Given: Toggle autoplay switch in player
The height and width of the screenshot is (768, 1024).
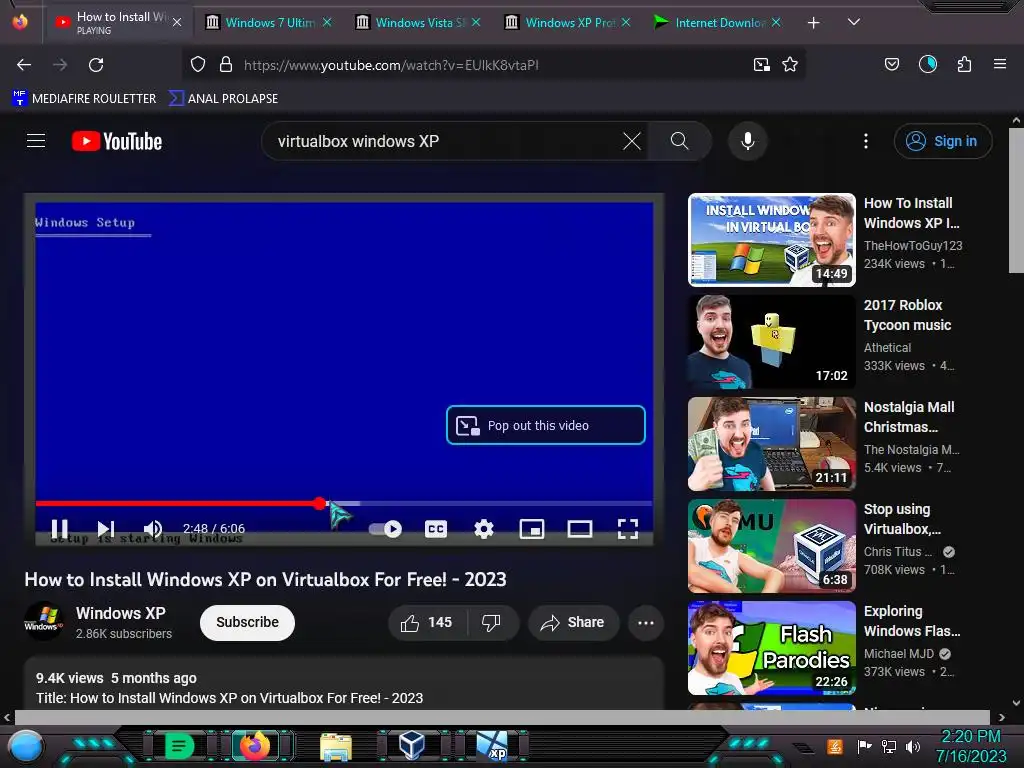Looking at the screenshot, I should coord(385,529).
